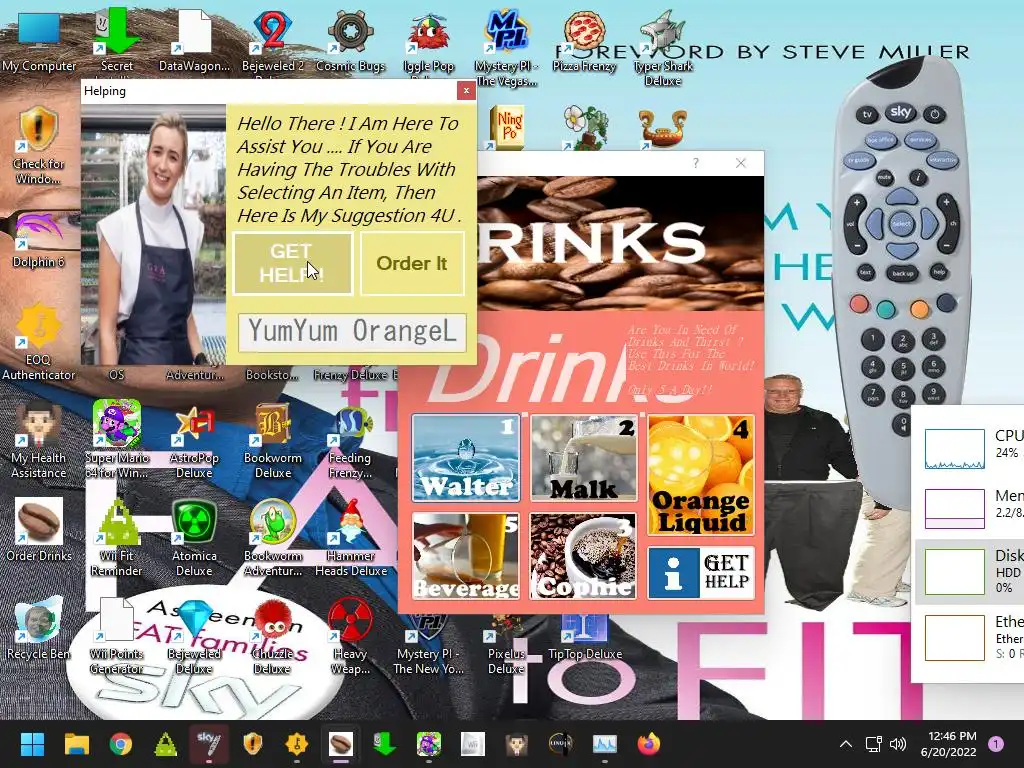Launch Bookworm Adventures desktop icon

coord(272,537)
